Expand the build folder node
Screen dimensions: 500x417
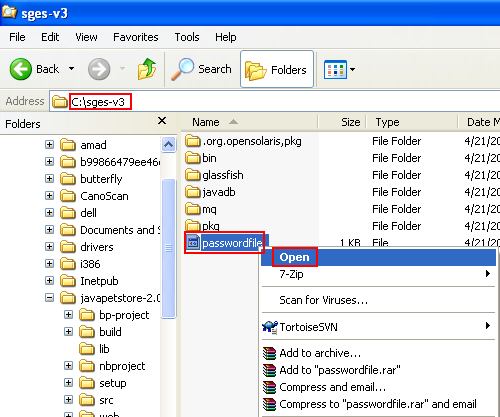pyautogui.click(x=68, y=332)
